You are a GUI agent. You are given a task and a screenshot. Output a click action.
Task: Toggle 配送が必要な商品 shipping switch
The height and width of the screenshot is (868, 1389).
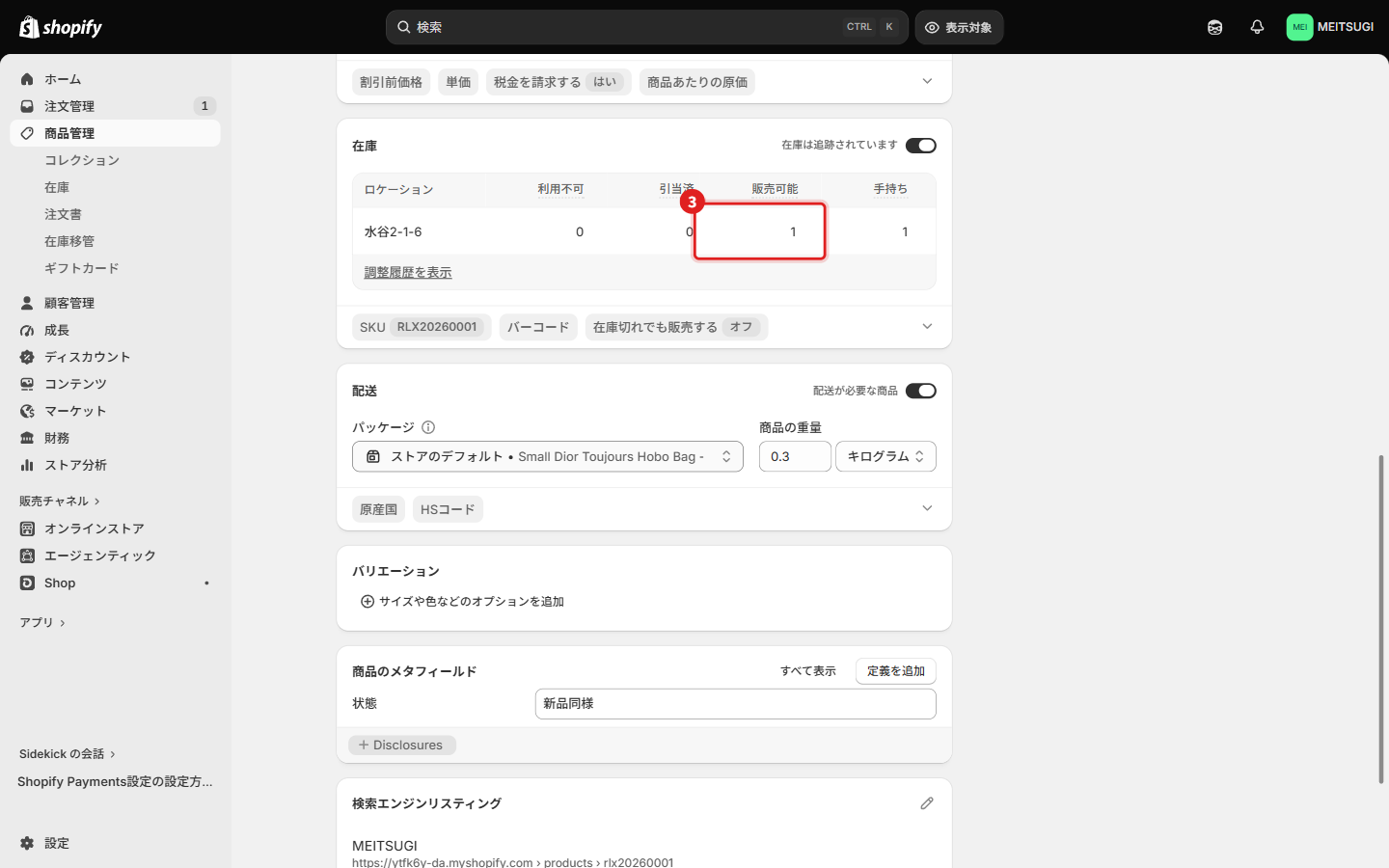pyautogui.click(x=921, y=391)
